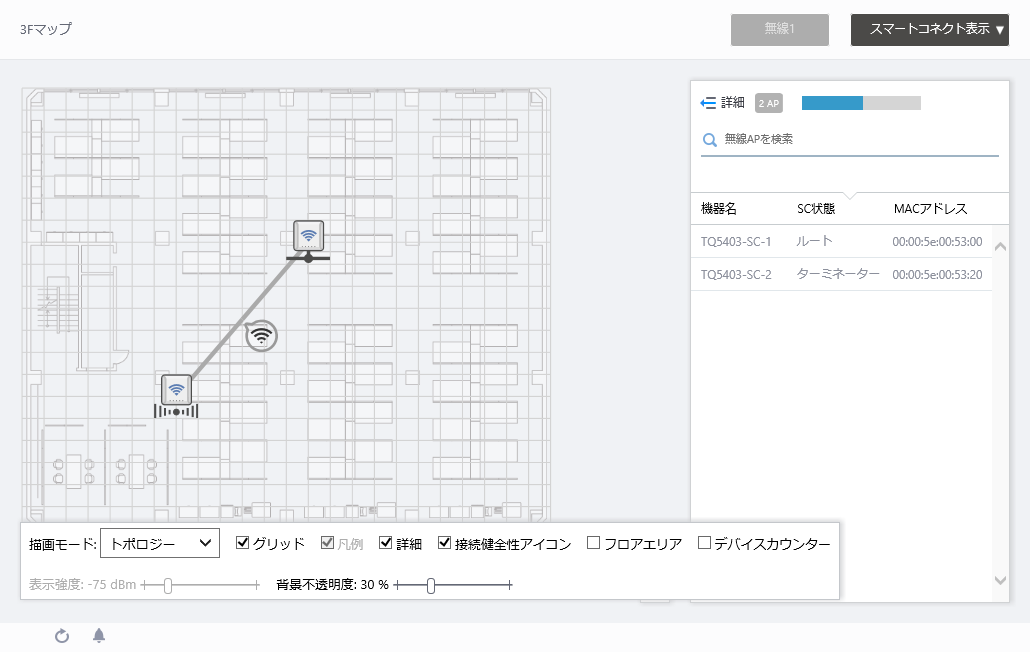Adjust the 表示強度 slider handle
Image resolution: width=1030 pixels, height=652 pixels.
[168, 585]
